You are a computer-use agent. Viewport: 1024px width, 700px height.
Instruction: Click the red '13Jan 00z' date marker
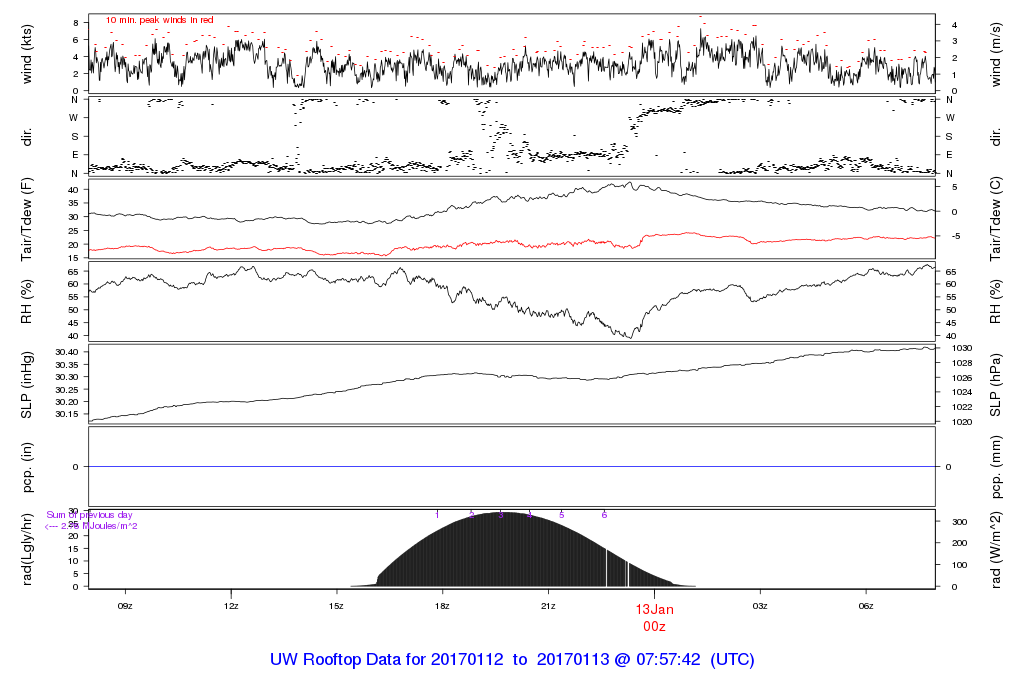pyautogui.click(x=655, y=616)
